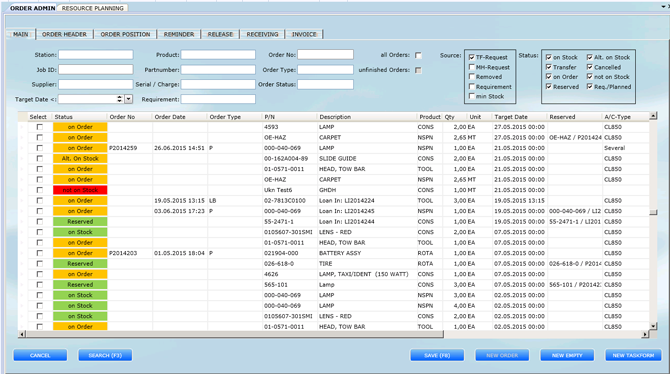Screen dimensions: 670x374
Task: Switch to the Resource Planning tab
Action: tap(92, 8)
